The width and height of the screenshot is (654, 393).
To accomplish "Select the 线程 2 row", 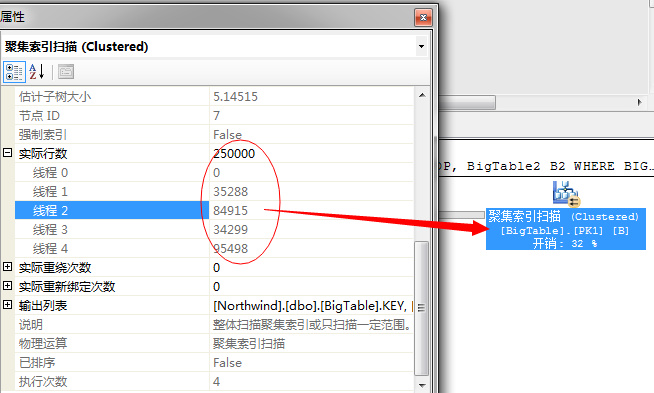I will coord(214,210).
